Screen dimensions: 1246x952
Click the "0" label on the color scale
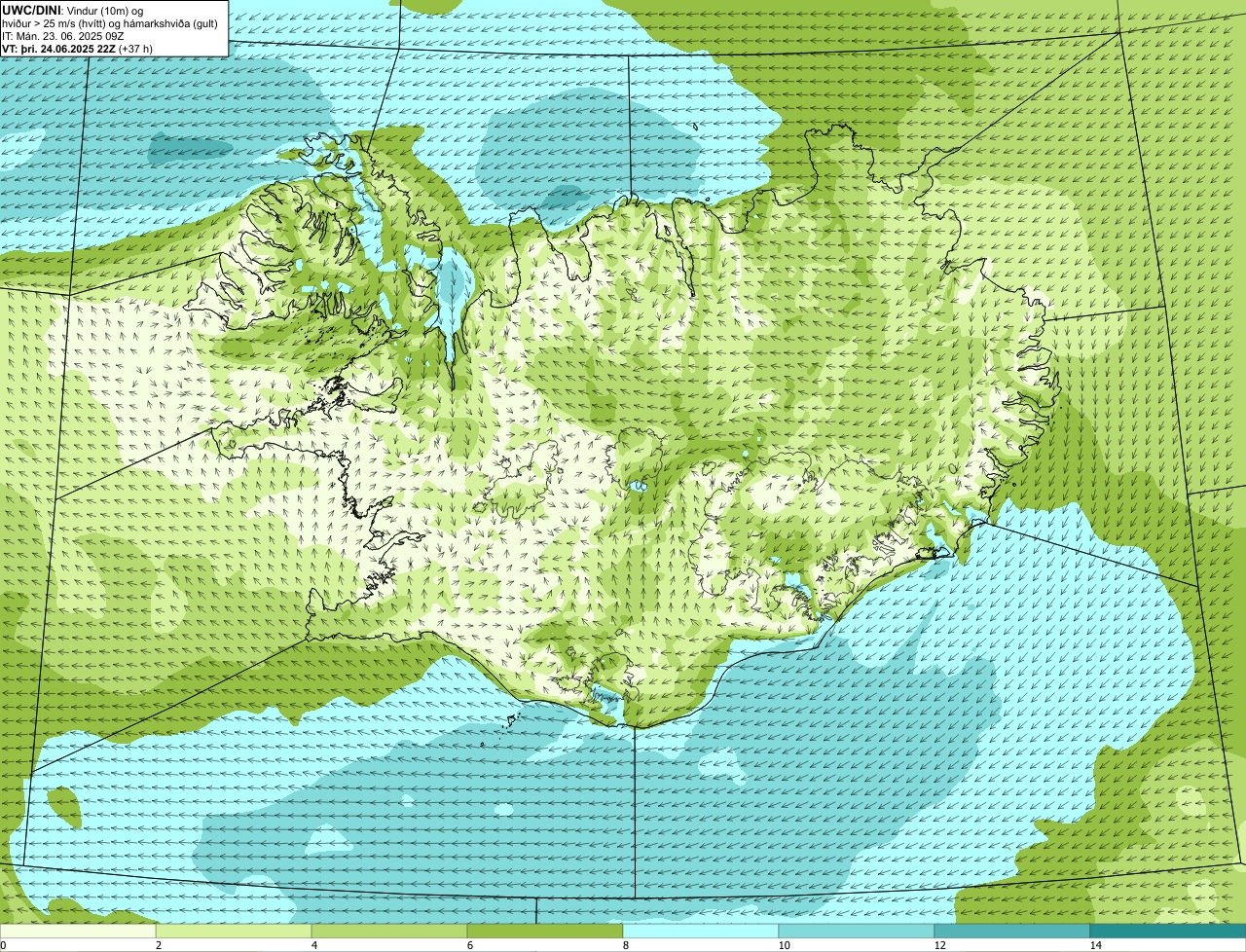[3, 945]
